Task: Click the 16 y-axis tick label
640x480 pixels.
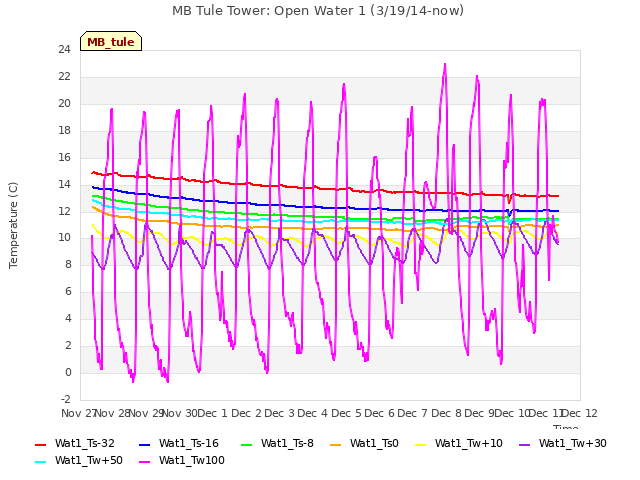Action: [x=64, y=157]
